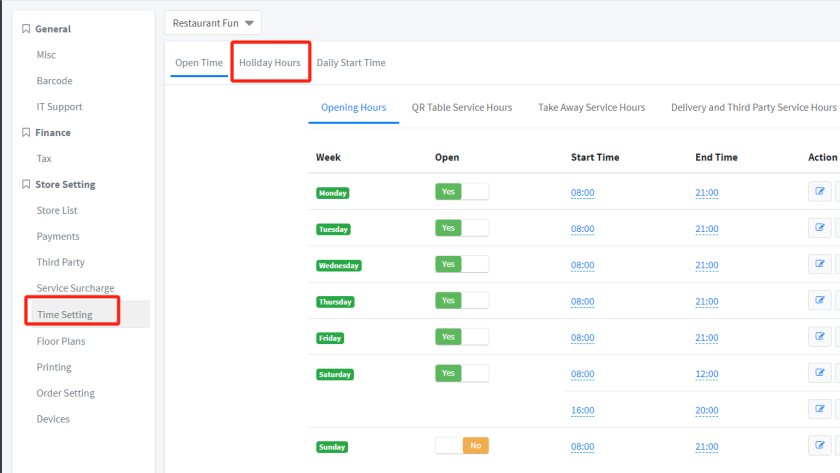Image resolution: width=840 pixels, height=473 pixels.
Task: Switch to the Holiday Hours tab
Action: [269, 63]
